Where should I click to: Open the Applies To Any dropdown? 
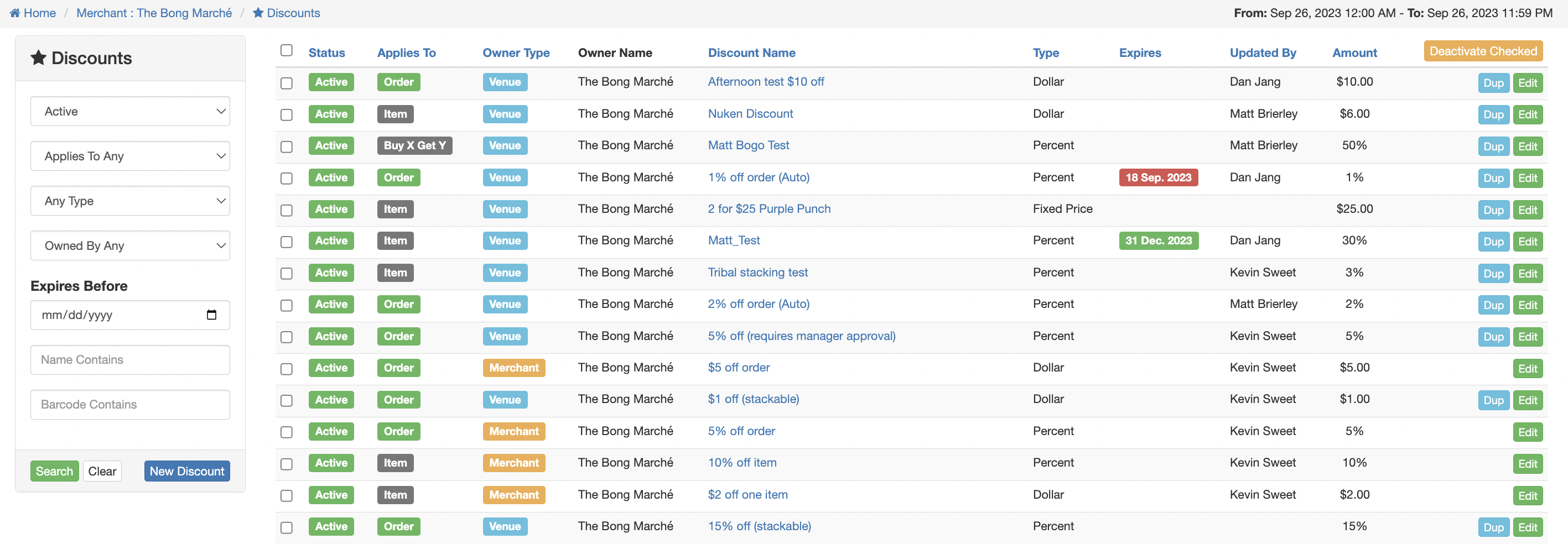tap(130, 156)
